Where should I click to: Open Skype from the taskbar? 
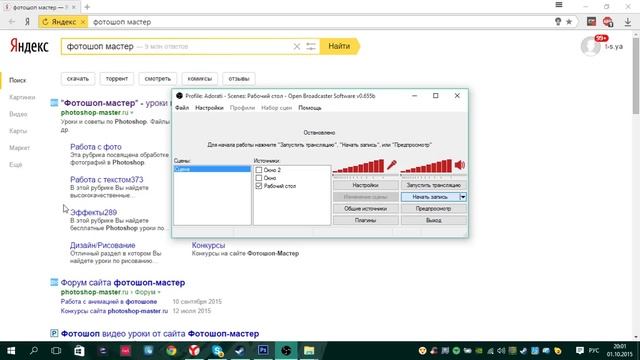pos(218,351)
